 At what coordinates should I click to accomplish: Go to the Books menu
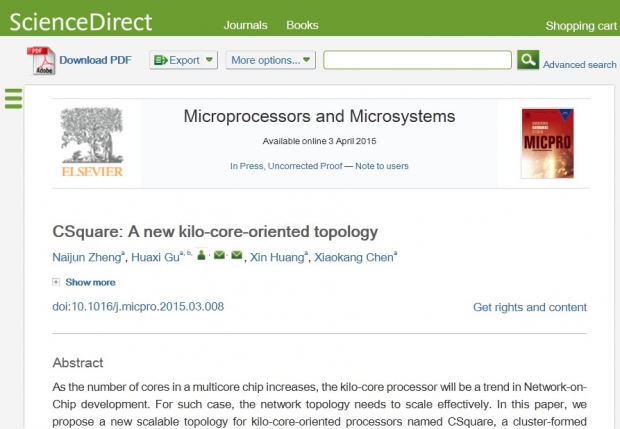point(302,25)
